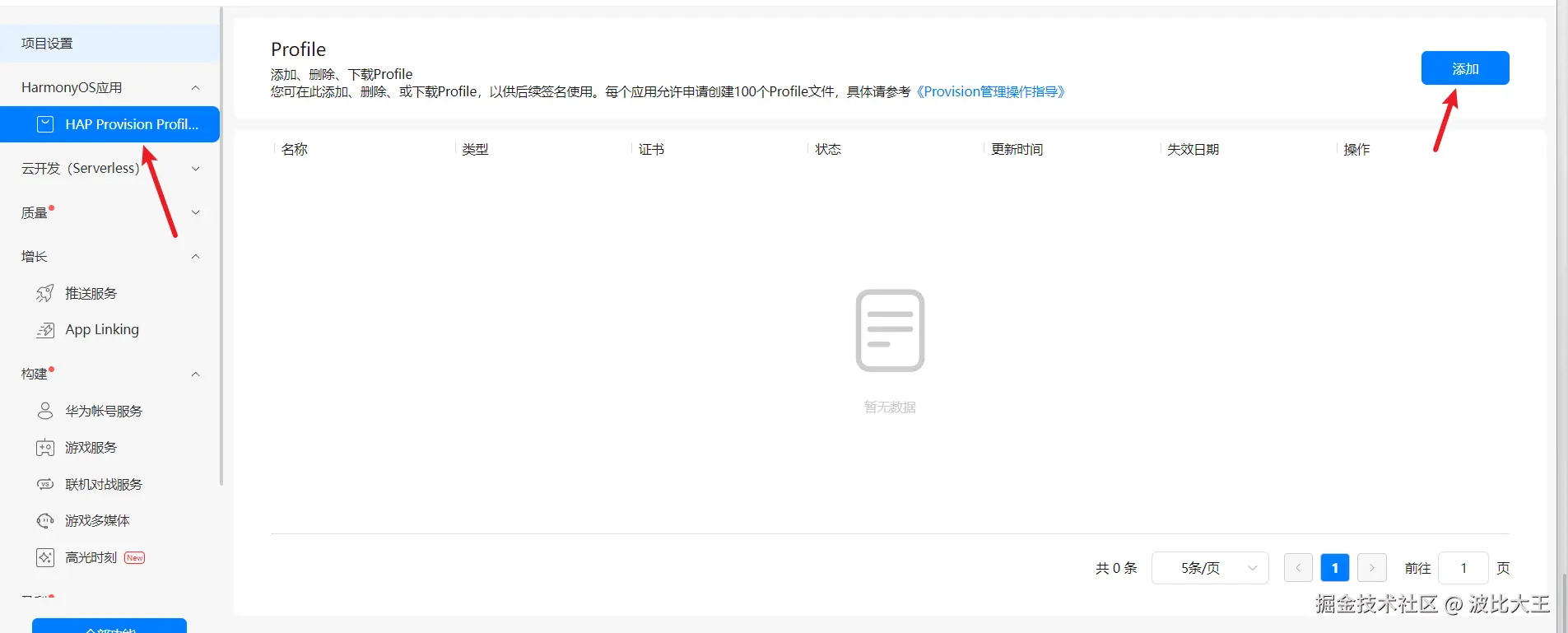Image resolution: width=1568 pixels, height=633 pixels.
Task: Click the blue 添加 button
Action: [x=1465, y=68]
